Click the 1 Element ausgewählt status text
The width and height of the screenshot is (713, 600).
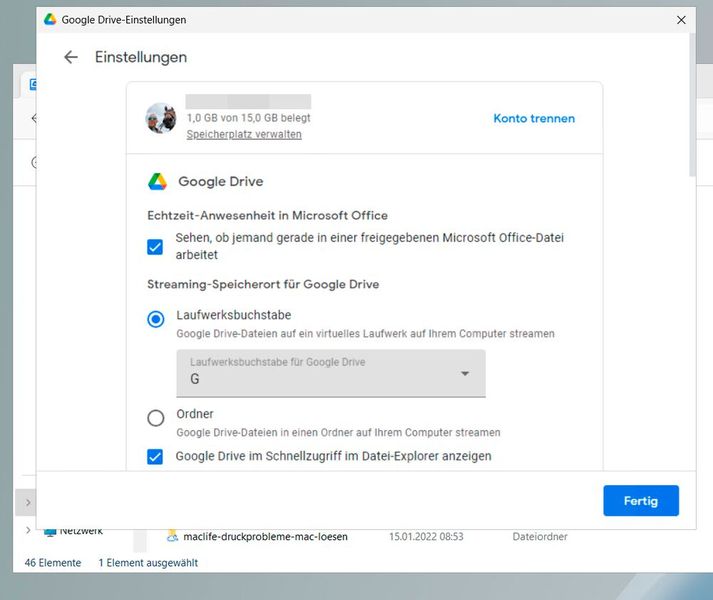tap(148, 563)
